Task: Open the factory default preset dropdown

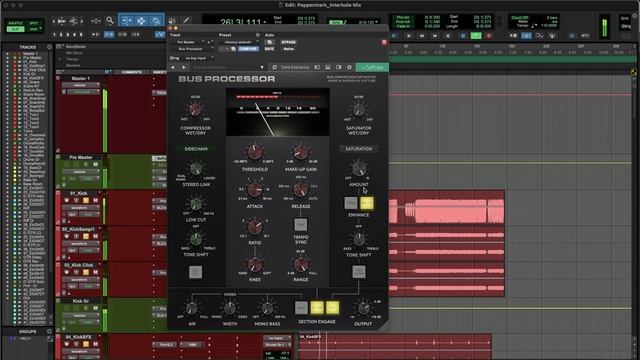Action: click(x=240, y=42)
